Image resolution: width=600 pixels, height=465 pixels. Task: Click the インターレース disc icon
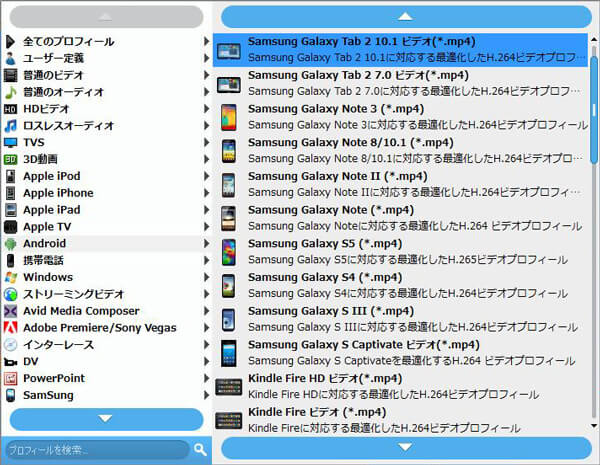coord(10,345)
